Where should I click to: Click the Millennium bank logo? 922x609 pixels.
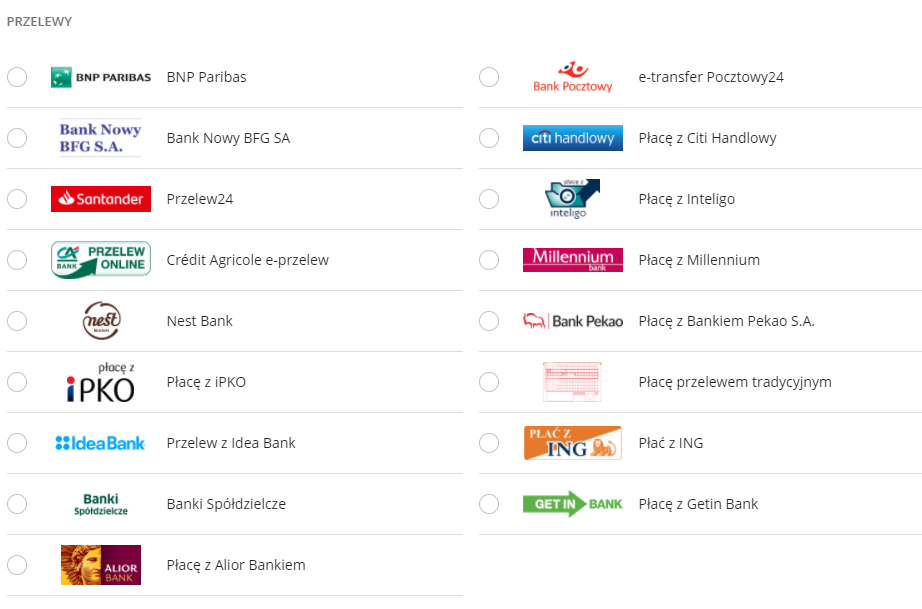click(573, 260)
